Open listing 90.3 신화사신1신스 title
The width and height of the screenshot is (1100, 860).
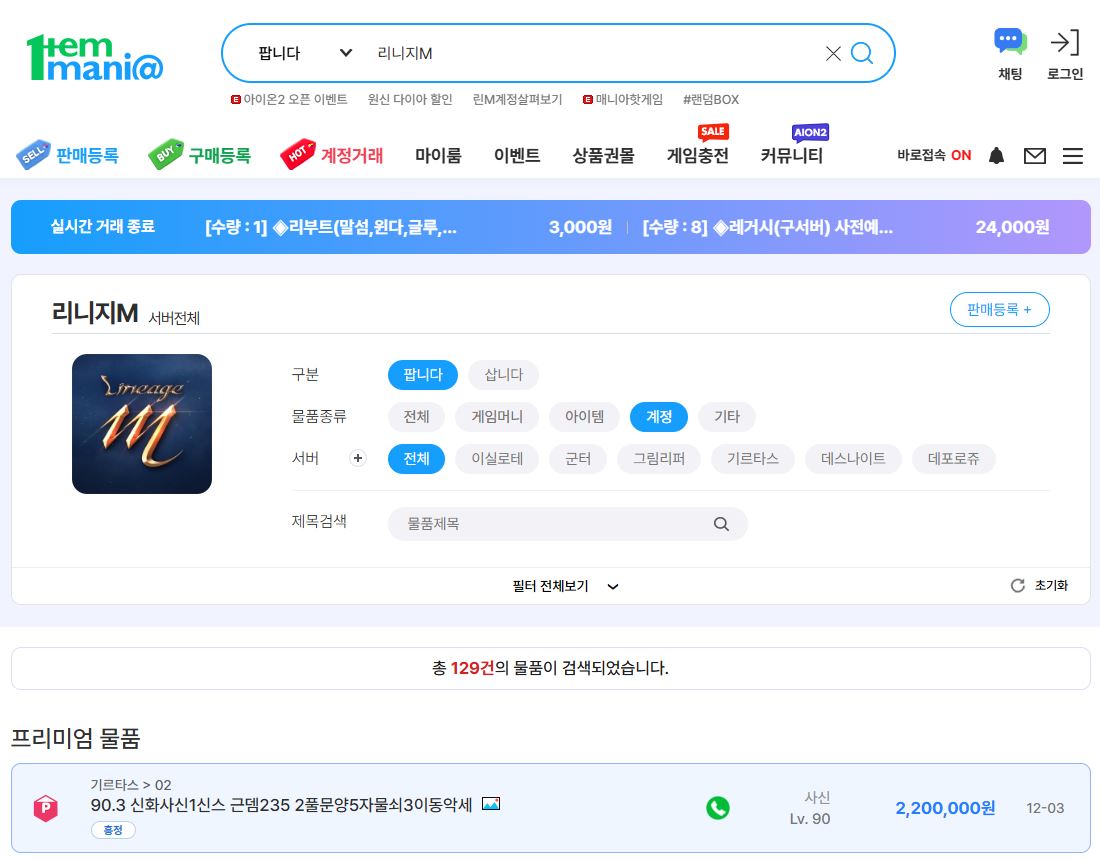[281, 805]
